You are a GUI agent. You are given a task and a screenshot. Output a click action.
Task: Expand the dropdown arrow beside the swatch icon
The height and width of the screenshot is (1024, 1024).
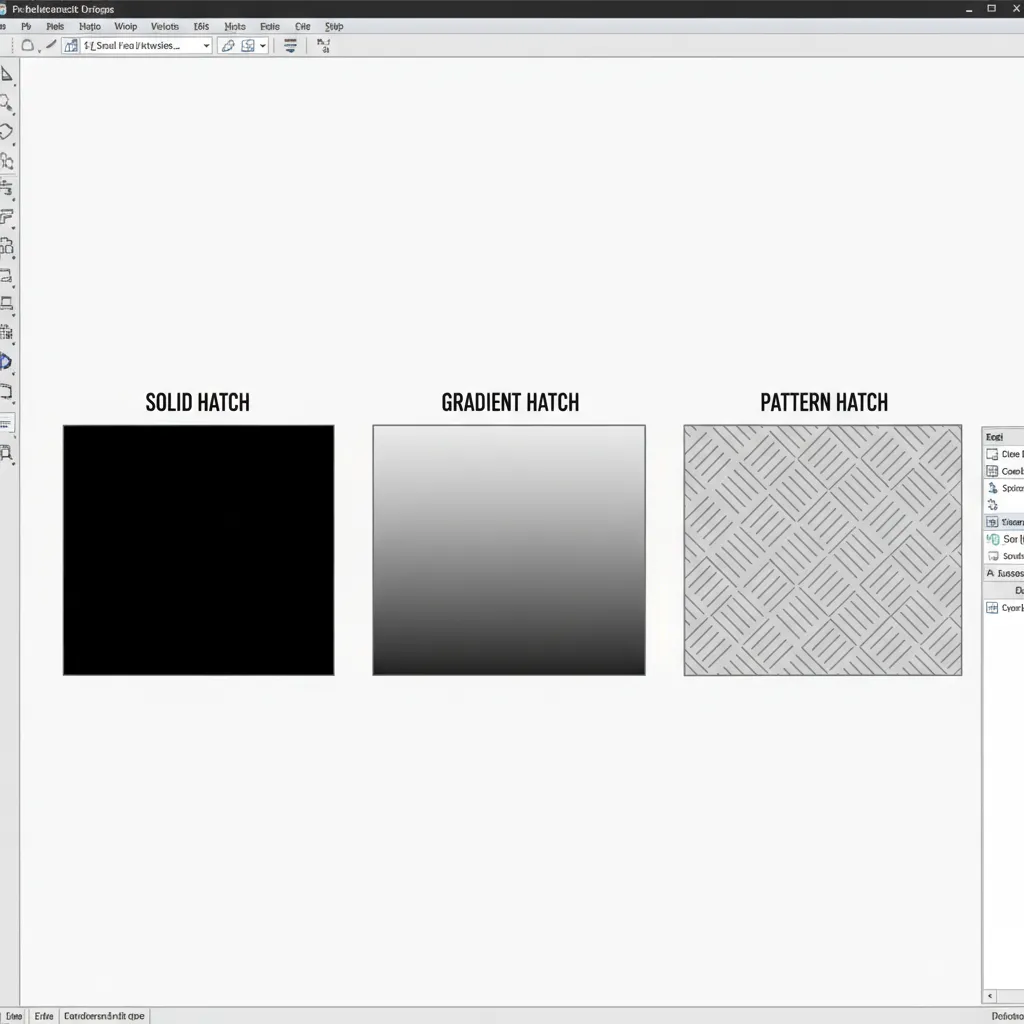click(x=261, y=45)
